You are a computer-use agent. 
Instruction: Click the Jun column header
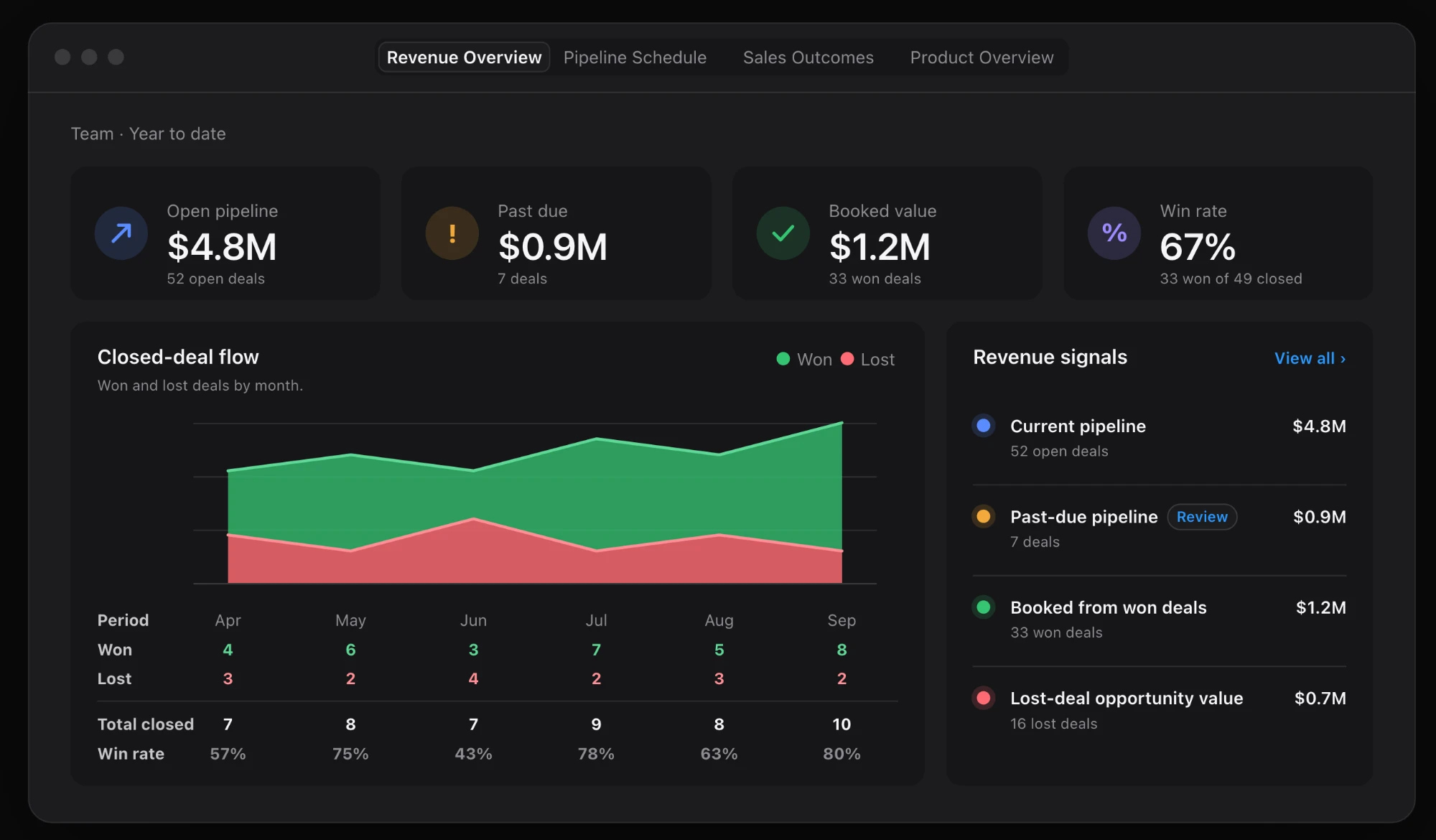tap(473, 620)
